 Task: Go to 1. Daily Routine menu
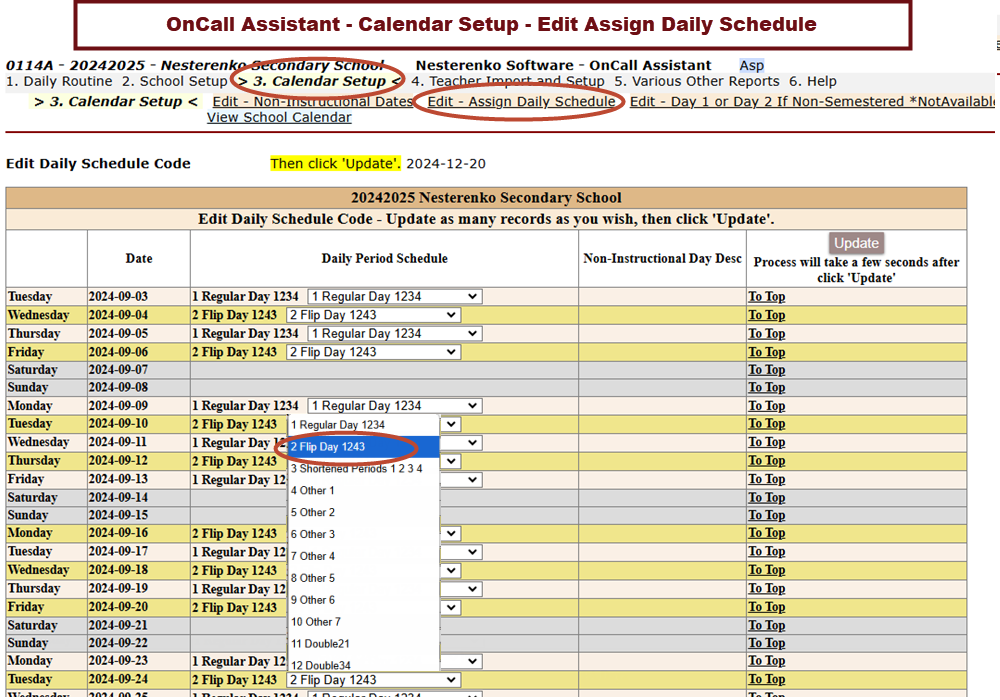tap(59, 82)
